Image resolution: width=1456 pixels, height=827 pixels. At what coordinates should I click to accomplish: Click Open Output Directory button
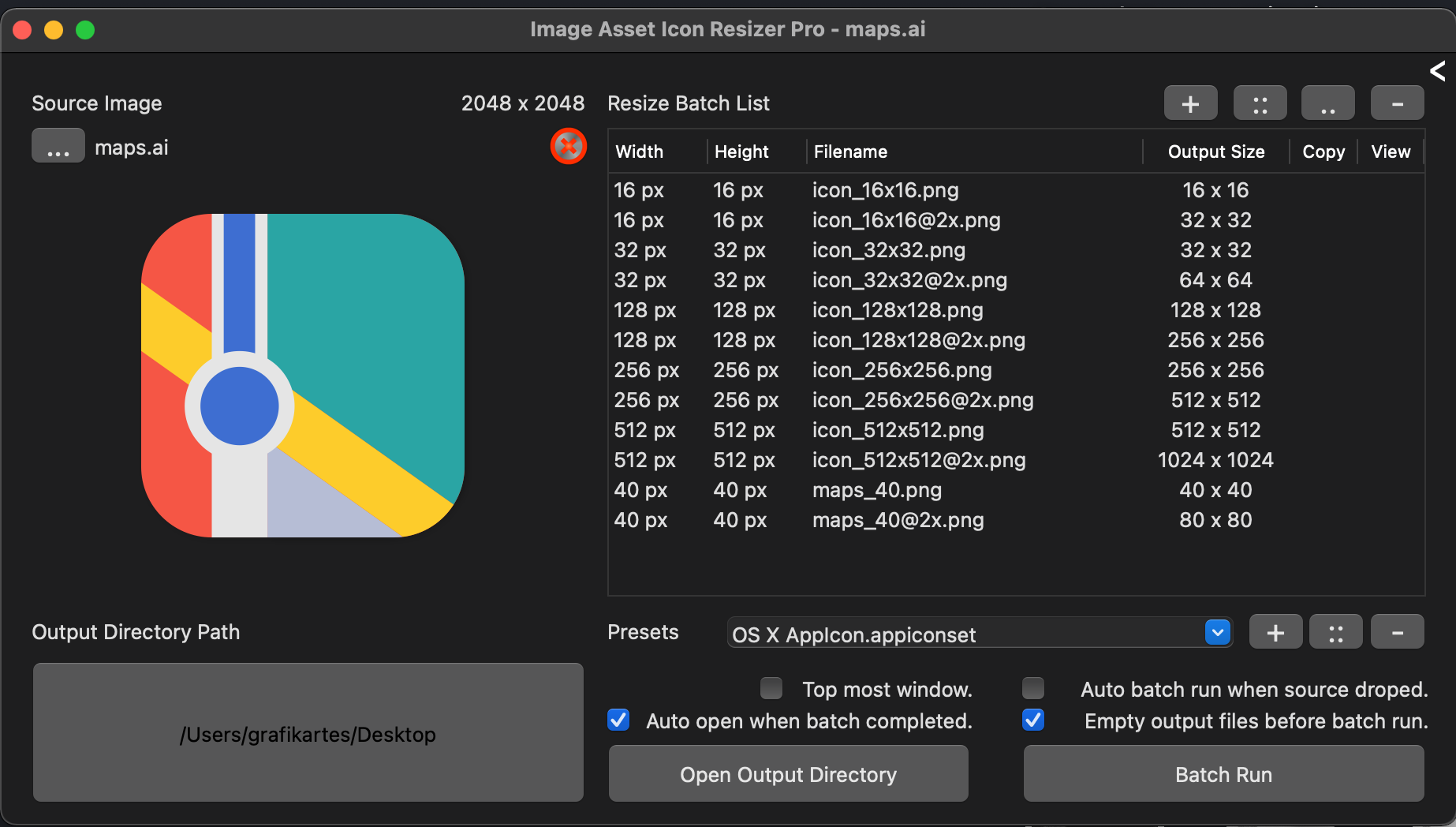(x=788, y=774)
